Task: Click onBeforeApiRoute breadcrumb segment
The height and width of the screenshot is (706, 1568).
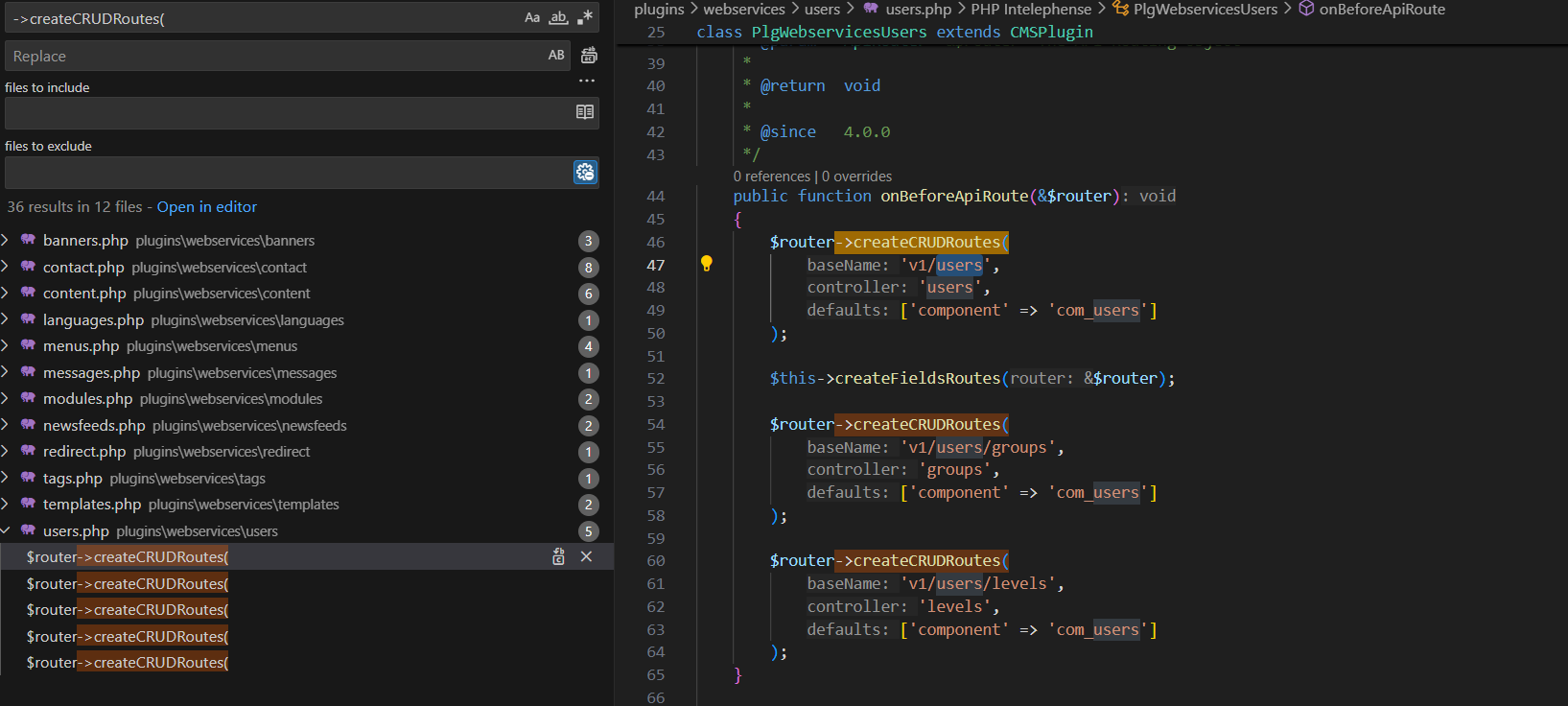Action: (1382, 9)
